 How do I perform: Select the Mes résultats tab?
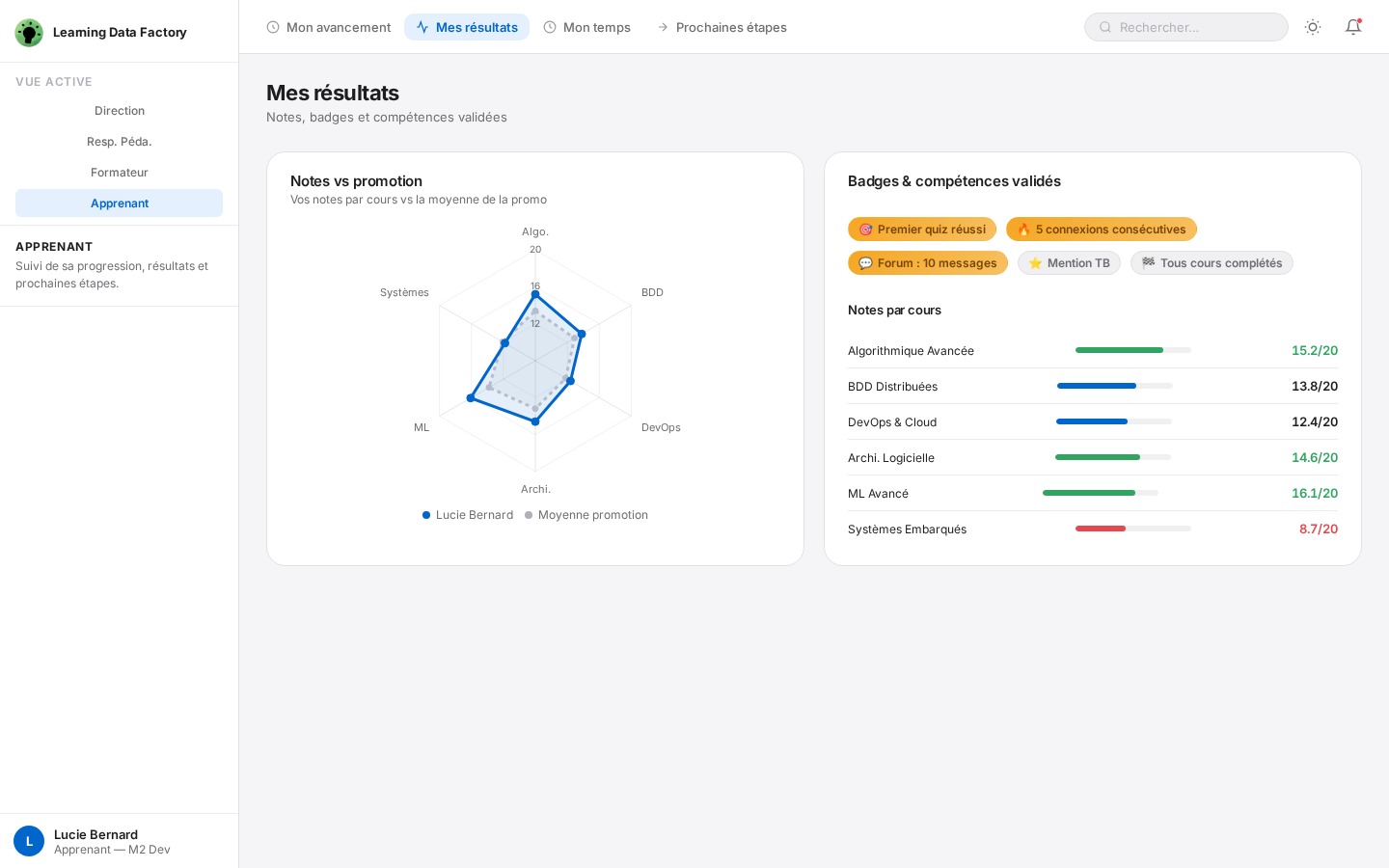(467, 27)
